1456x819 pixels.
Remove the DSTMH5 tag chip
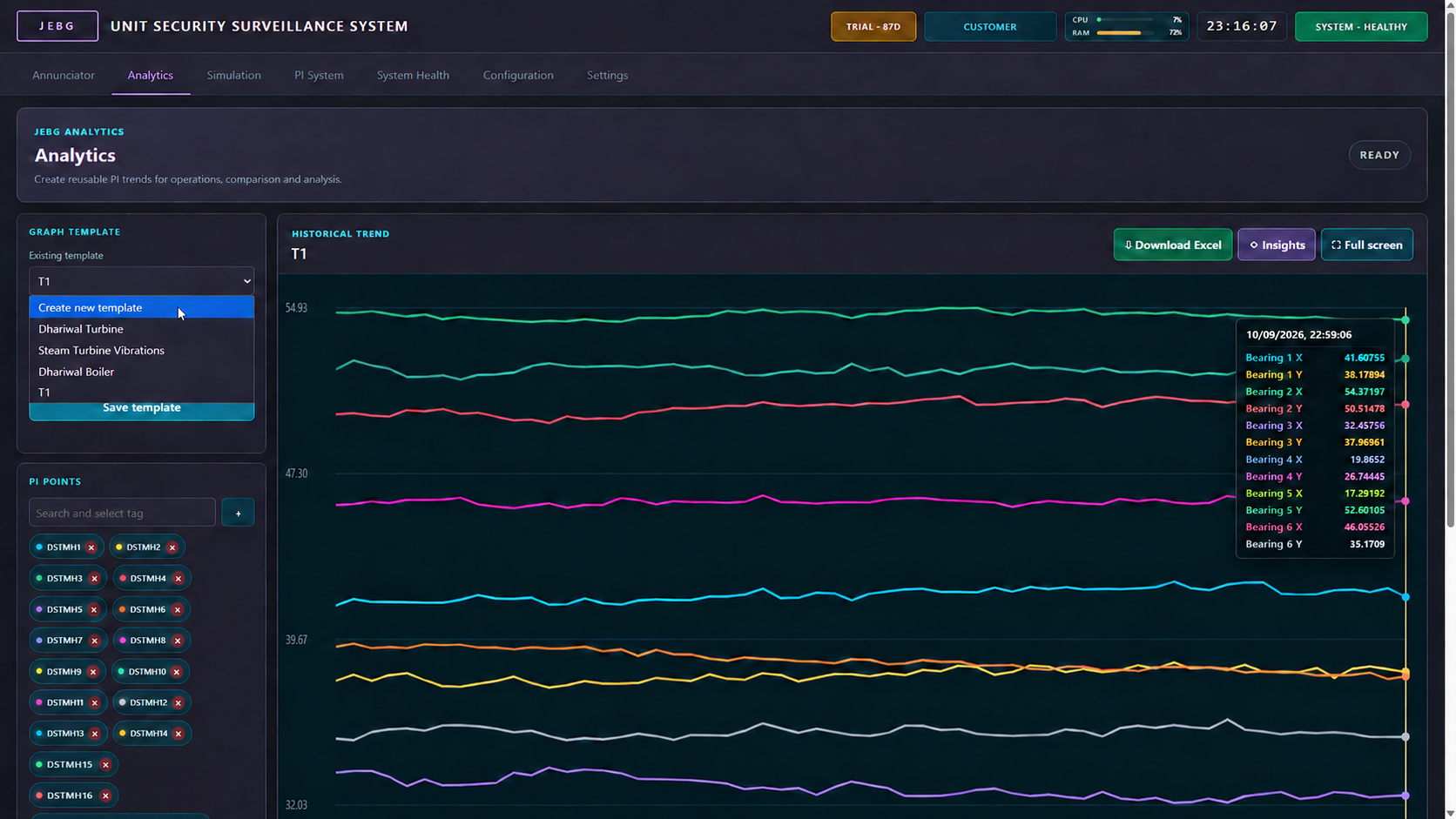pos(94,610)
